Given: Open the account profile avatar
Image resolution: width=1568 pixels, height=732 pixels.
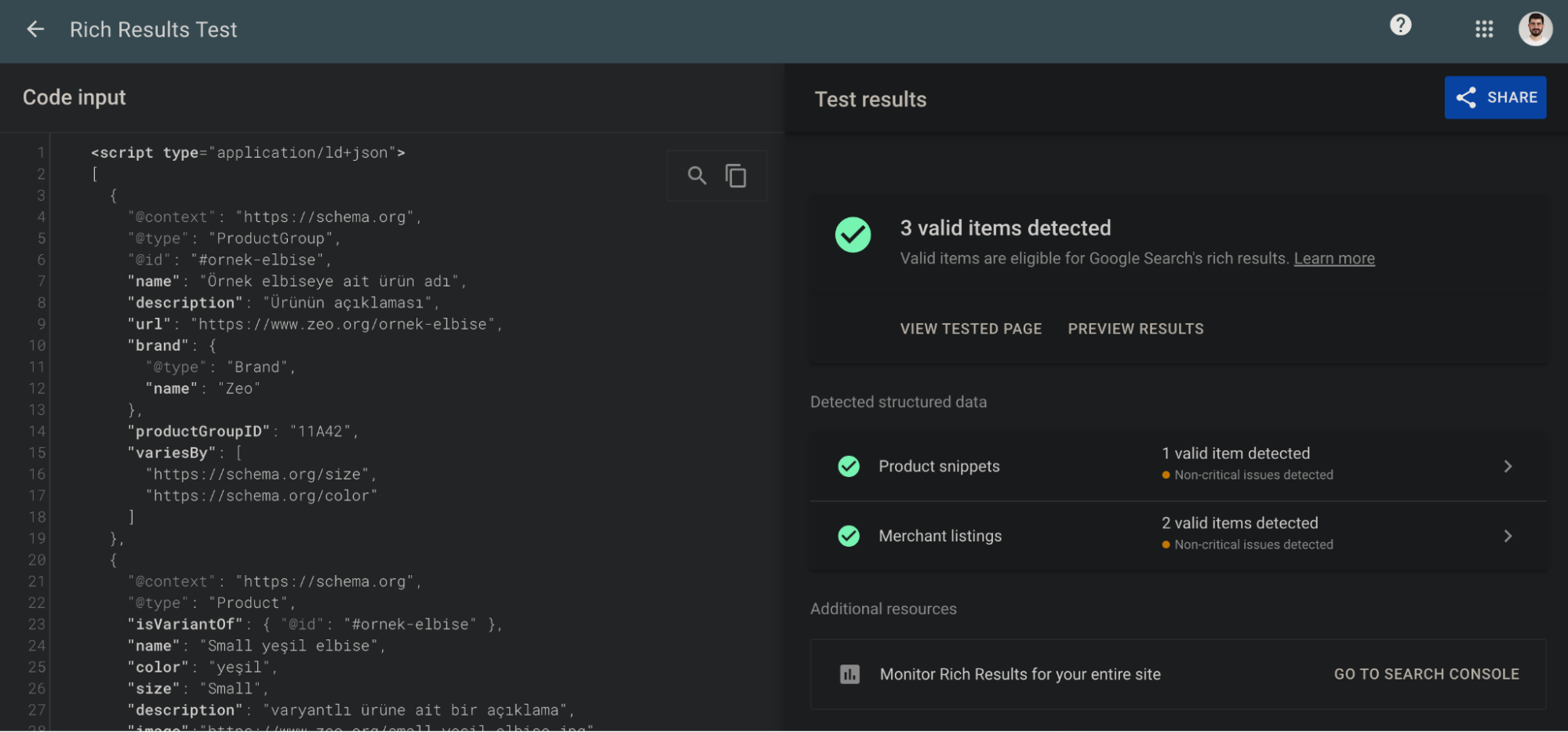Looking at the screenshot, I should point(1535,29).
